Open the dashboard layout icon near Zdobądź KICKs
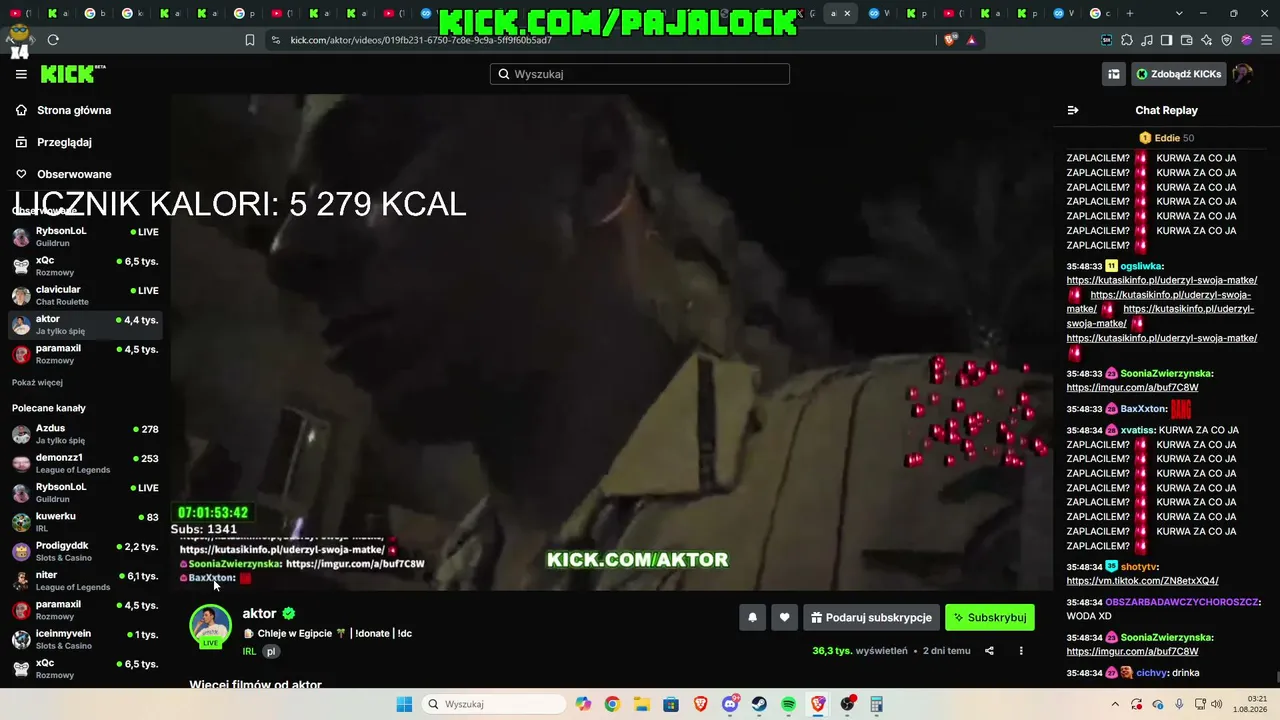 pyautogui.click(x=1113, y=74)
